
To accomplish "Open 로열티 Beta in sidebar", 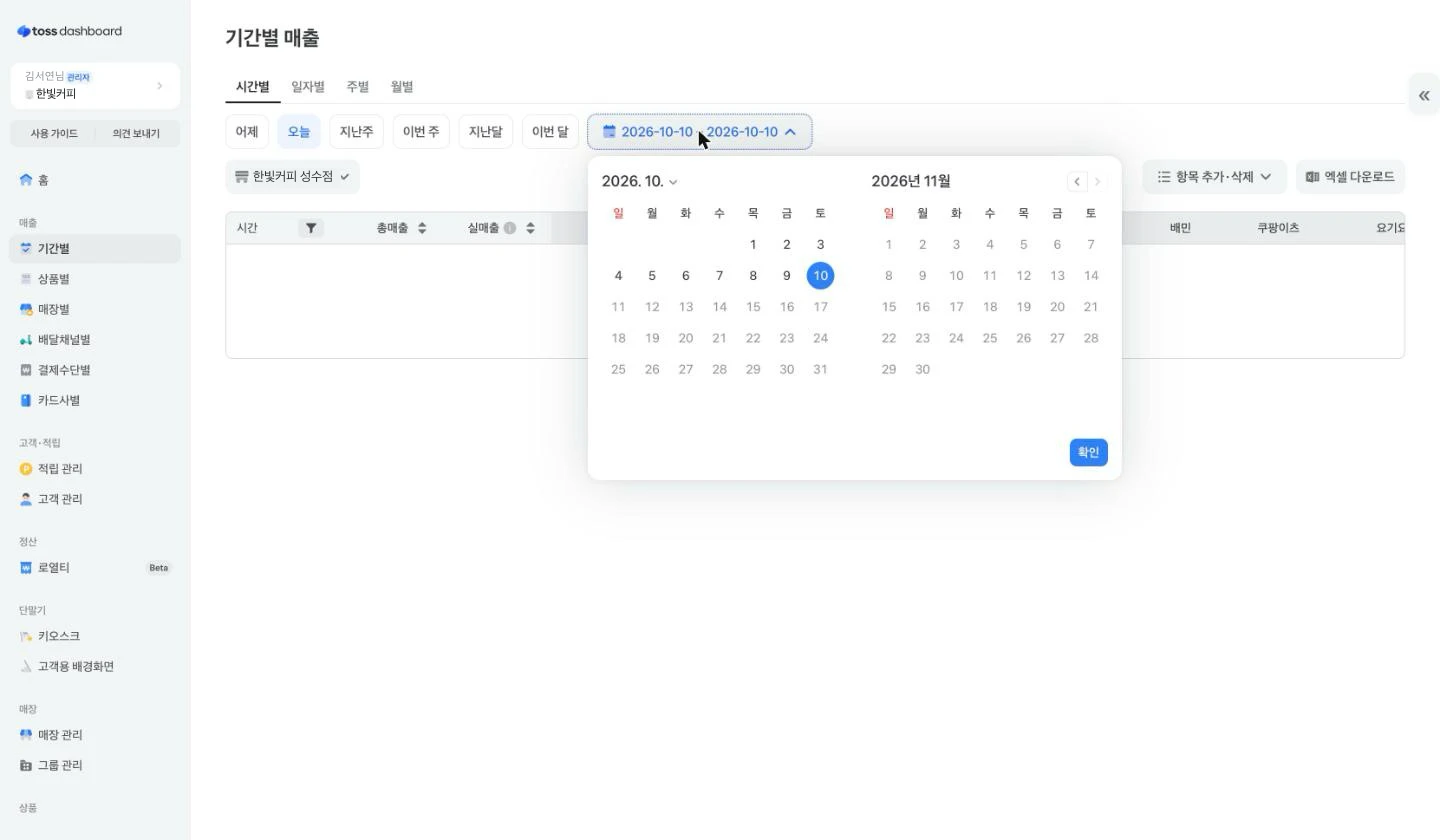I will coord(95,568).
